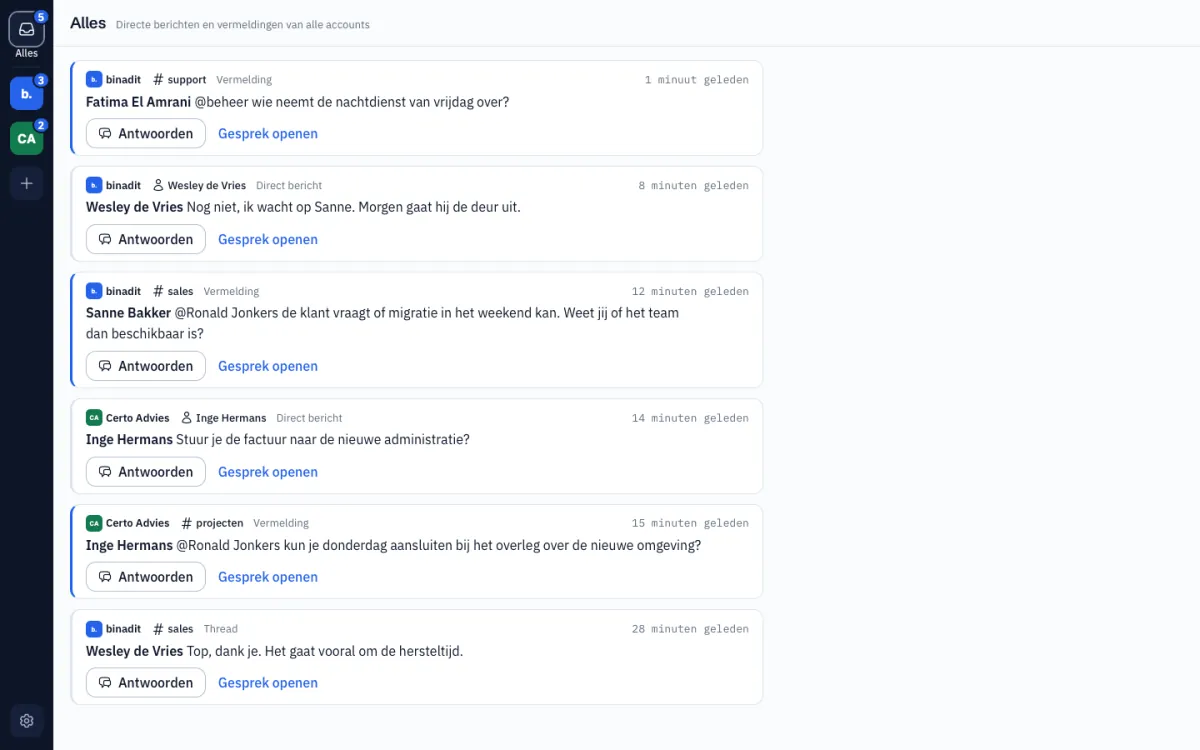Switch to the Certo Advies account icon
The image size is (1200, 750).
pos(26,138)
